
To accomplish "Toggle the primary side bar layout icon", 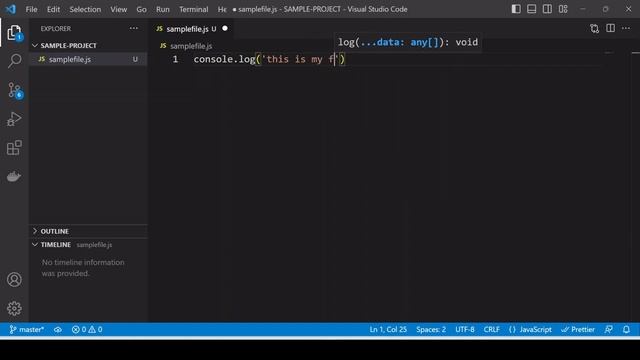I will [x=516, y=9].
